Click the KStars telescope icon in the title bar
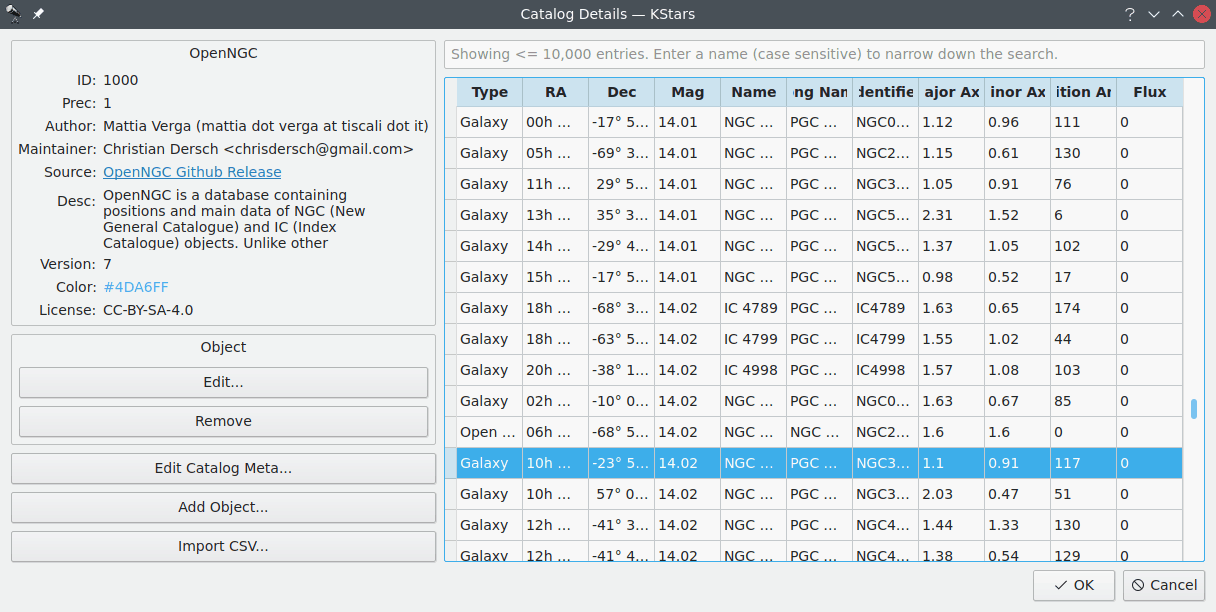 coord(12,14)
